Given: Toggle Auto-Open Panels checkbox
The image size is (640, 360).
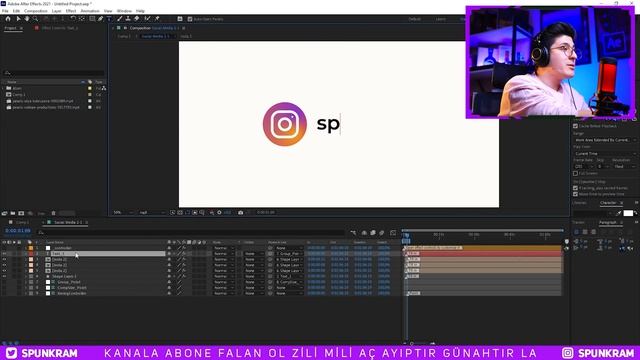Looking at the screenshot, I should tap(190, 19).
